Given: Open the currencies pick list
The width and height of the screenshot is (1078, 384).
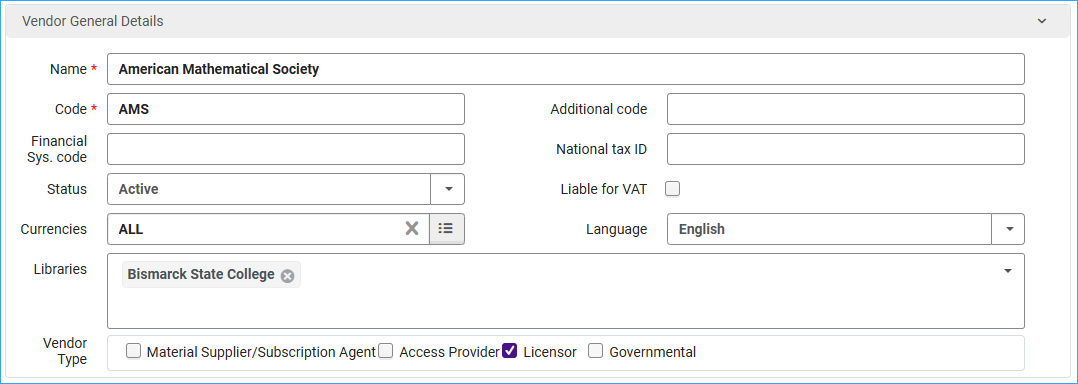Looking at the screenshot, I should coord(447,229).
